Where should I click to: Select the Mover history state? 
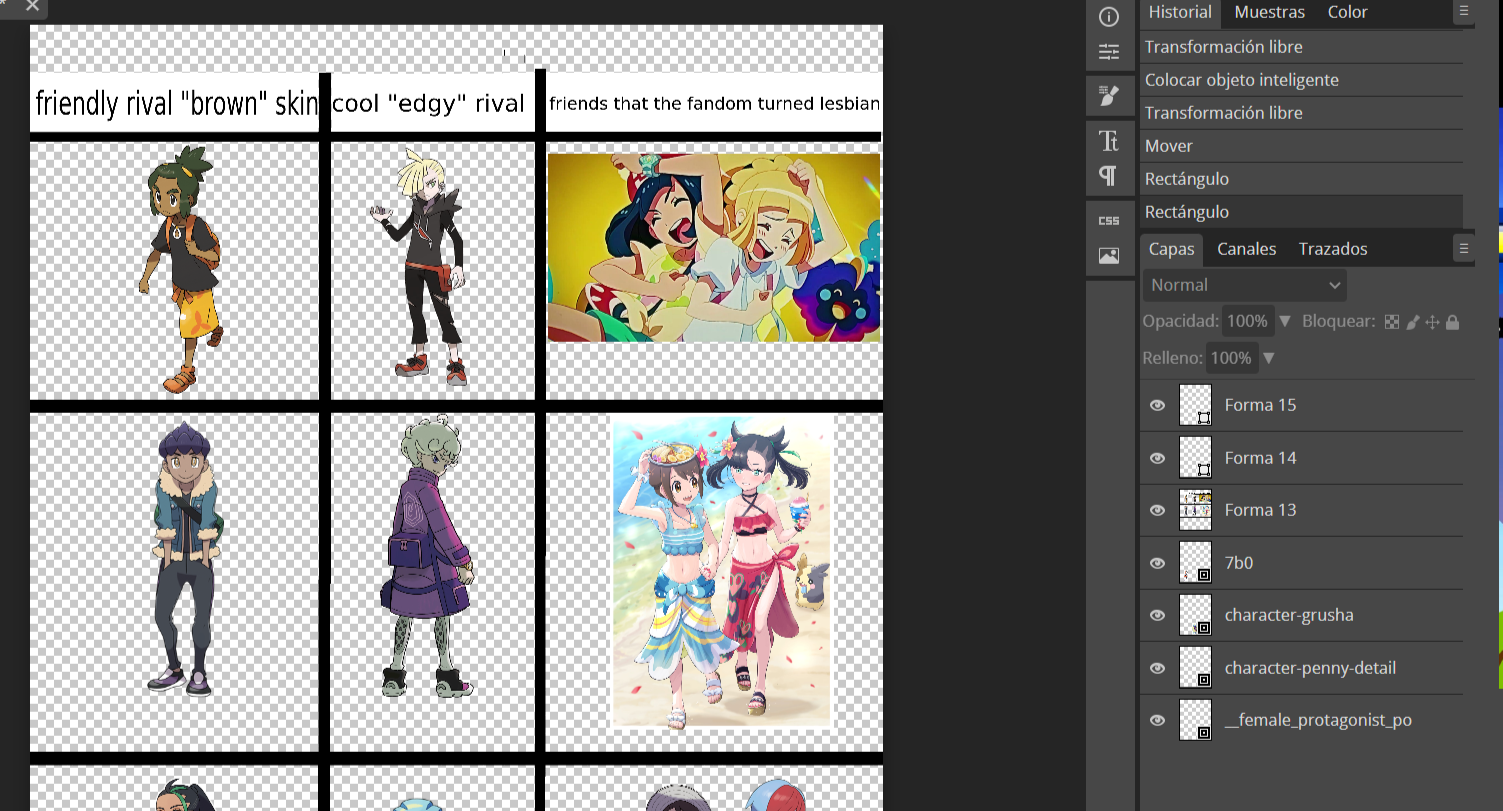click(1302, 146)
